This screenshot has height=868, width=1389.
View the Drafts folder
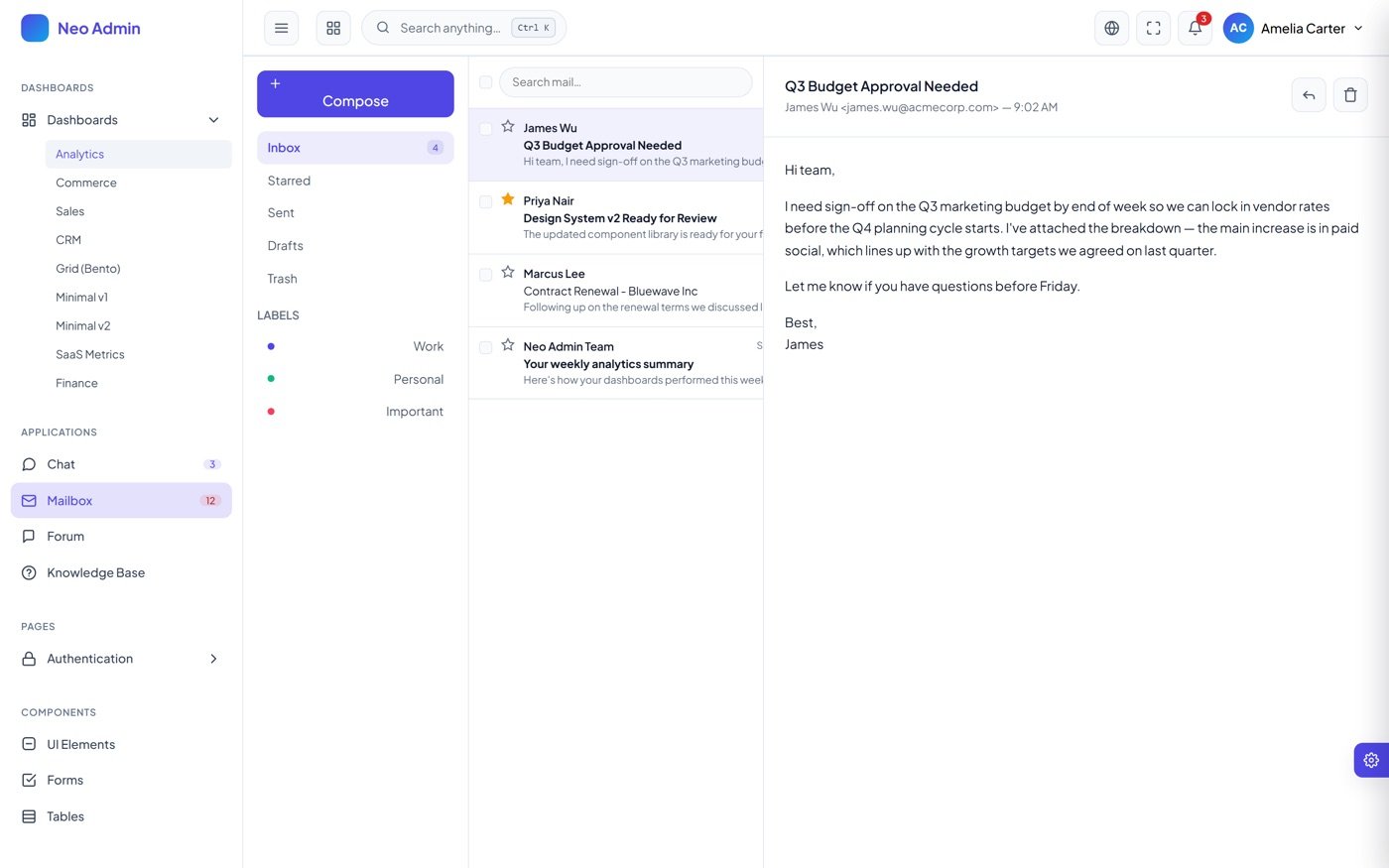tap(355, 246)
